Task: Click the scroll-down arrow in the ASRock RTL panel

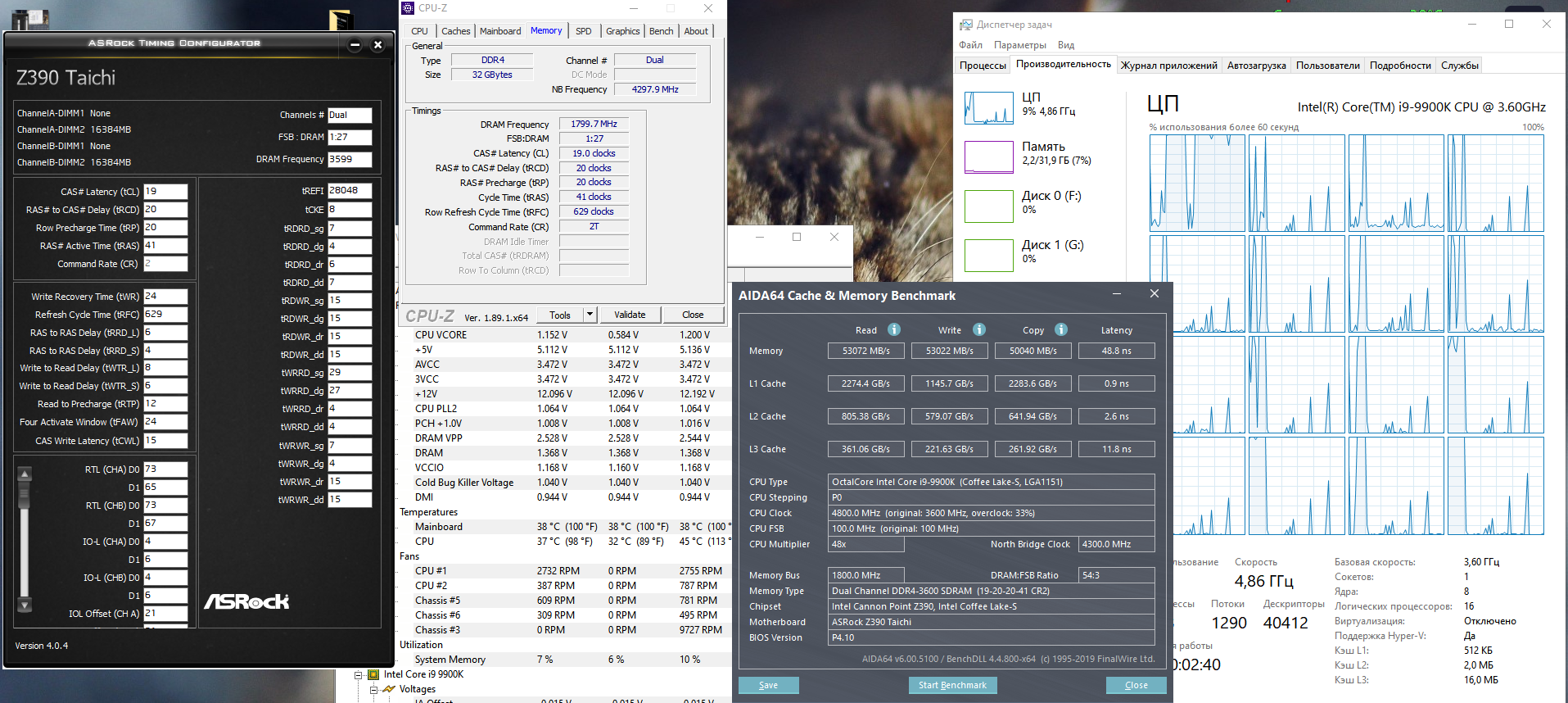Action: 25,605
